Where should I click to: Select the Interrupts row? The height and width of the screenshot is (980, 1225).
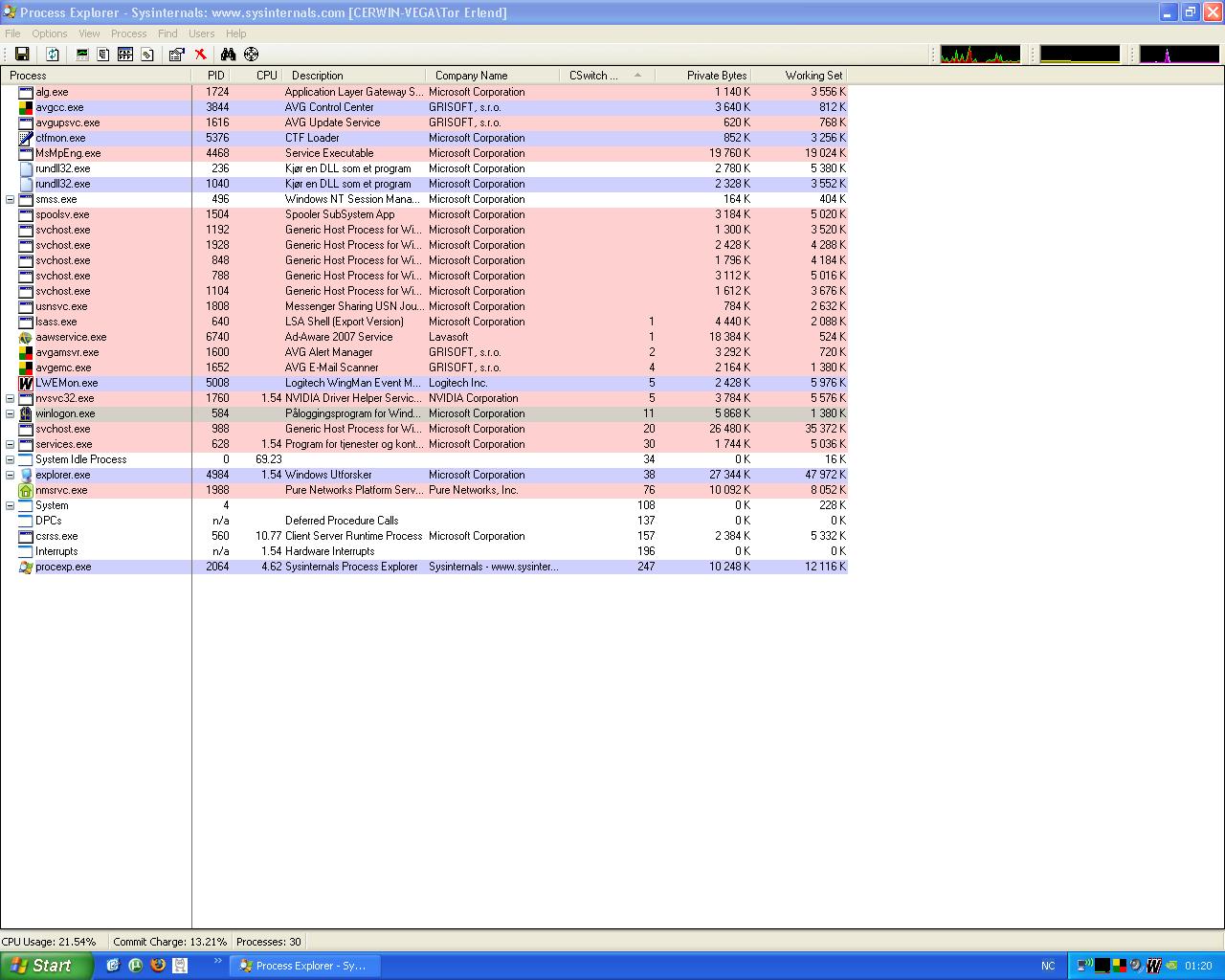(x=424, y=551)
